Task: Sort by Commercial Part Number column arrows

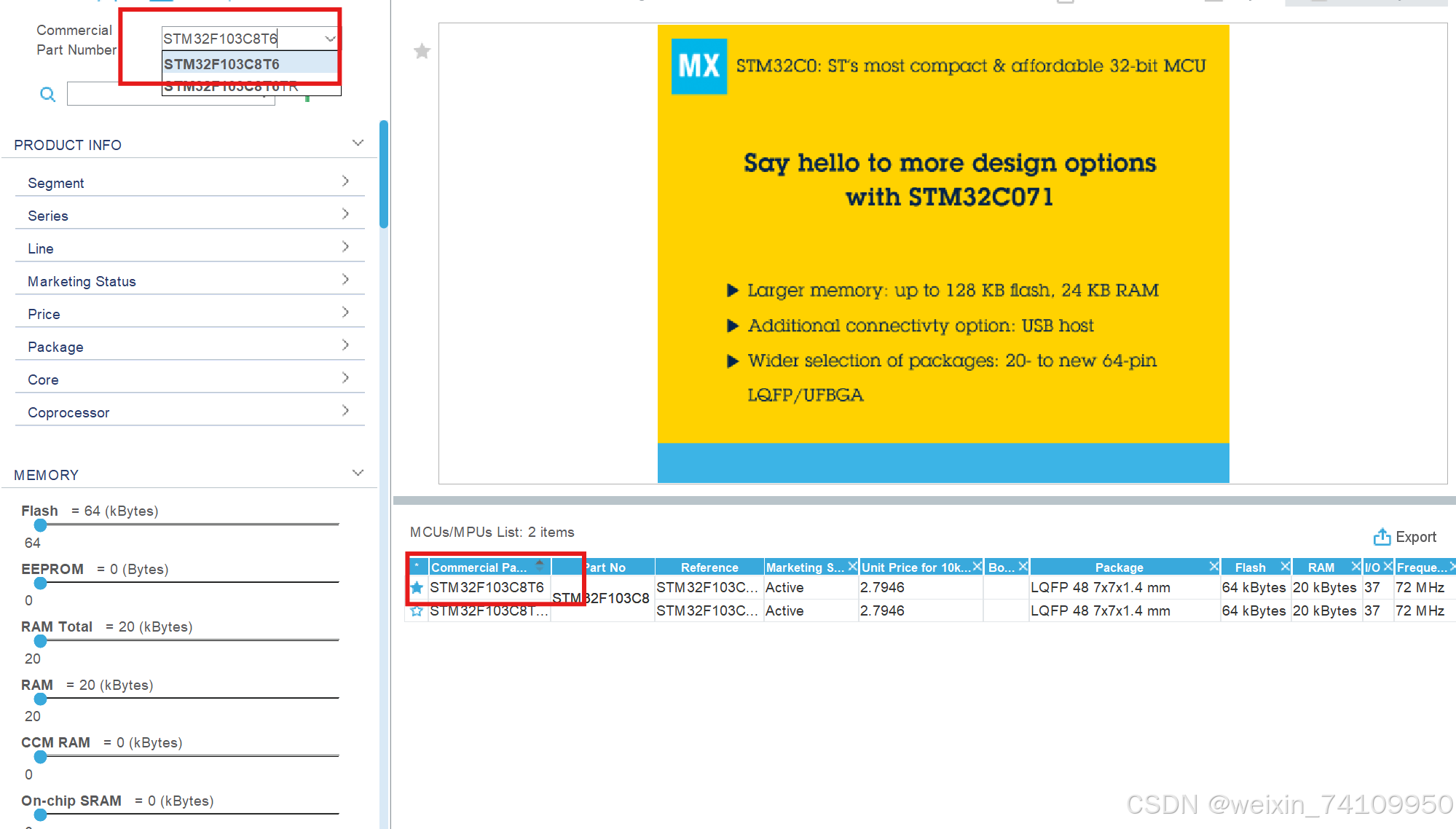Action: (x=540, y=565)
